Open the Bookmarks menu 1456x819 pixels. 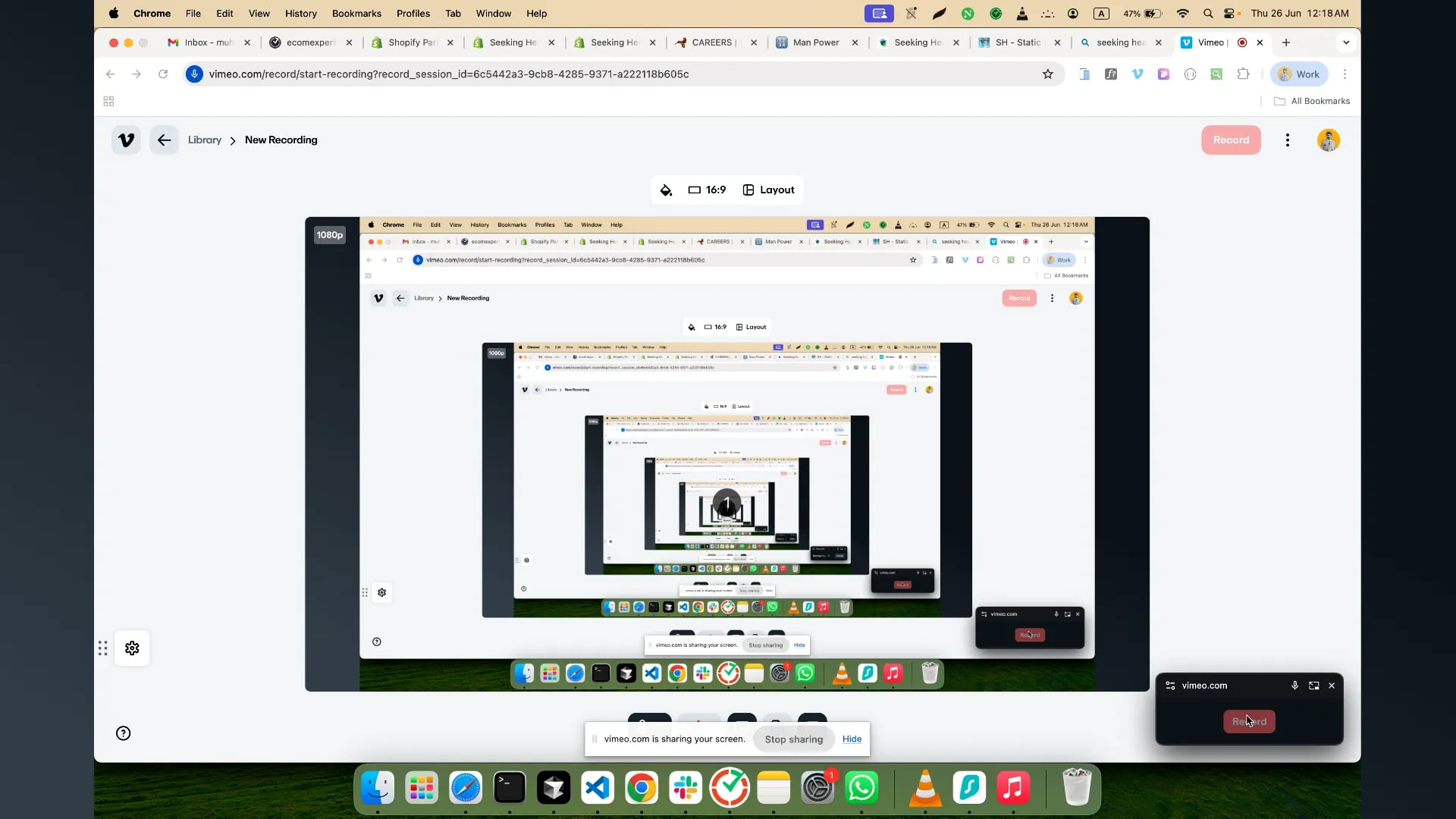pyautogui.click(x=356, y=13)
